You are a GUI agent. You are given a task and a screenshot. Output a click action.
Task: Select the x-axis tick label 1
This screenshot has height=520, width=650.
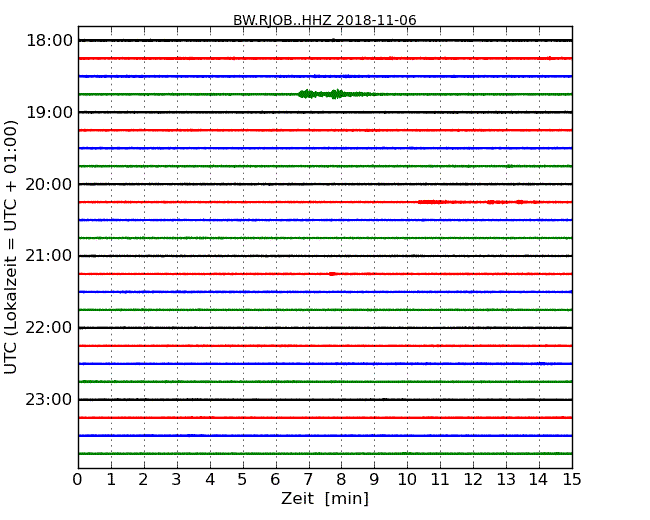(111, 479)
